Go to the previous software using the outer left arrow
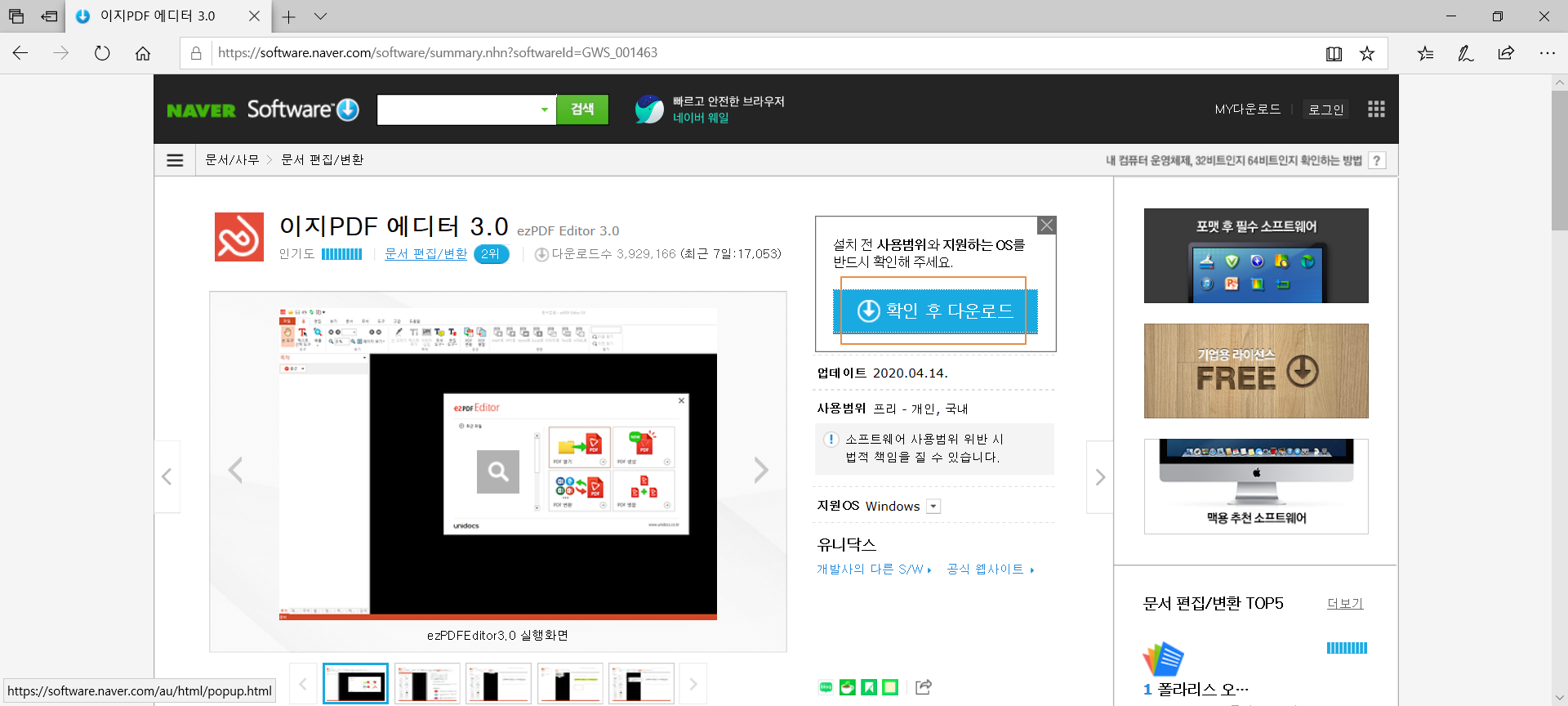Screen dimensions: 1568x706 pyautogui.click(x=167, y=477)
